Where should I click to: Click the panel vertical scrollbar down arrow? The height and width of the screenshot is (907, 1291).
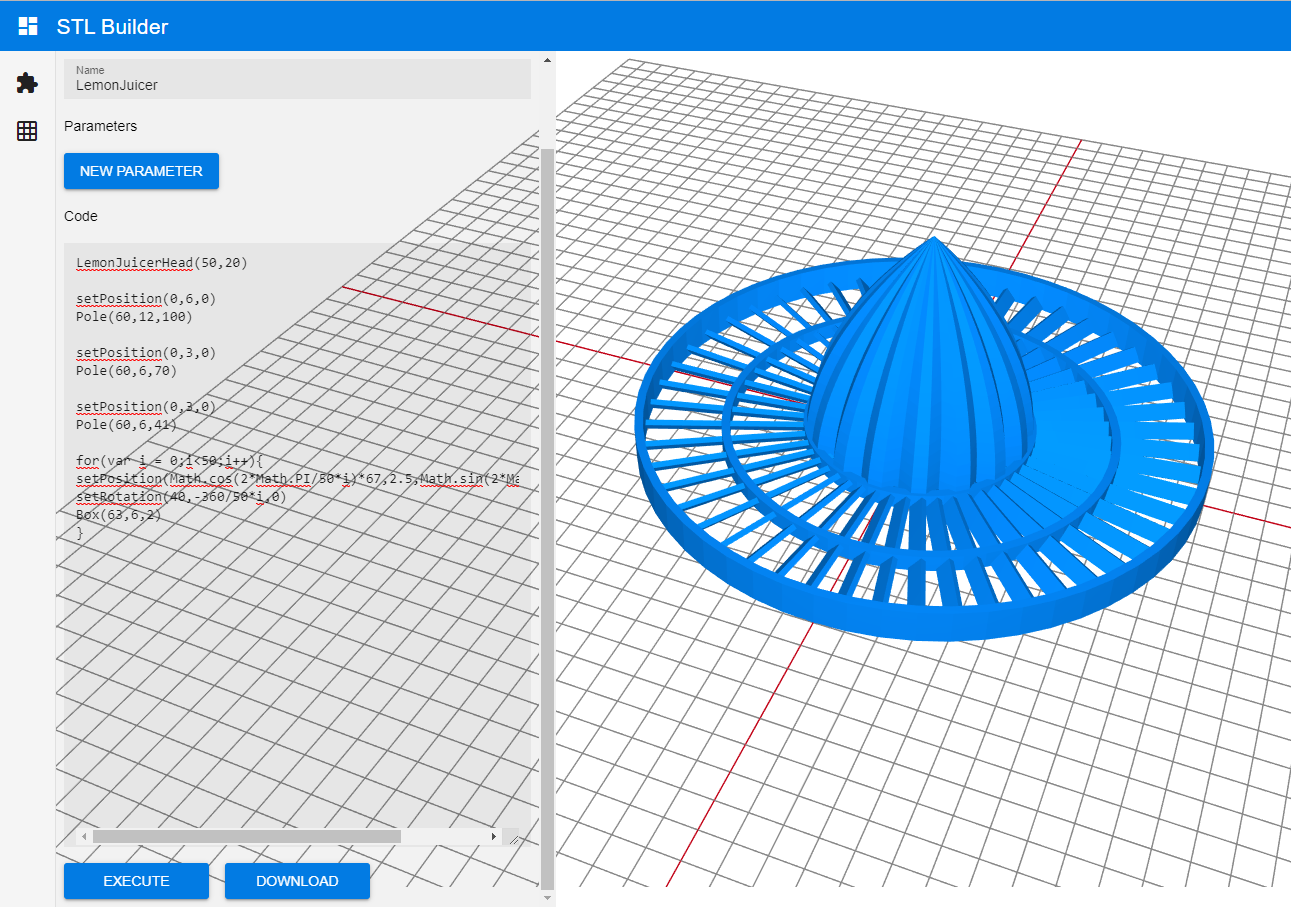[547, 898]
